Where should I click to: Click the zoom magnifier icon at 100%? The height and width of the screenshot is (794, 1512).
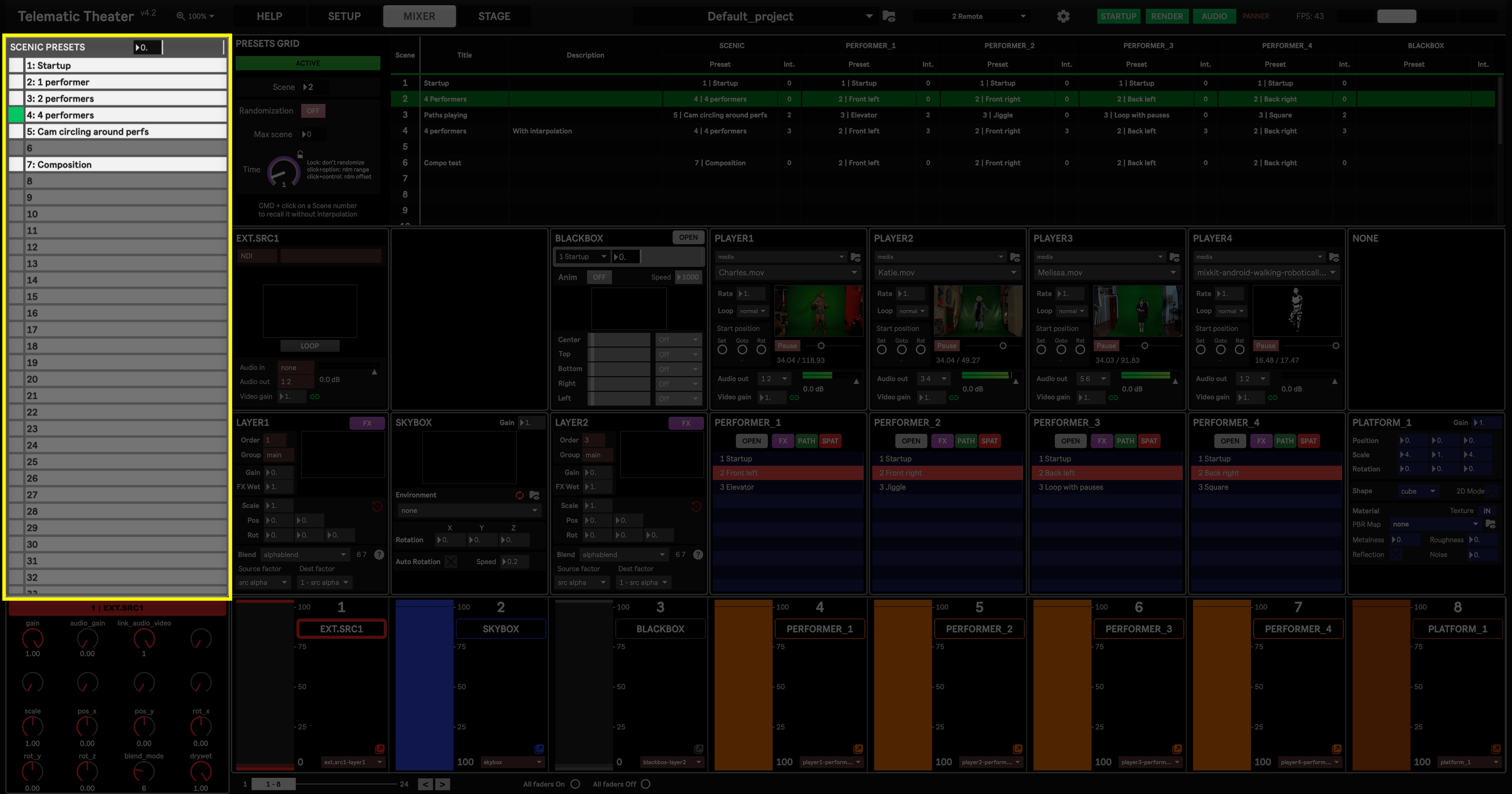tap(181, 16)
